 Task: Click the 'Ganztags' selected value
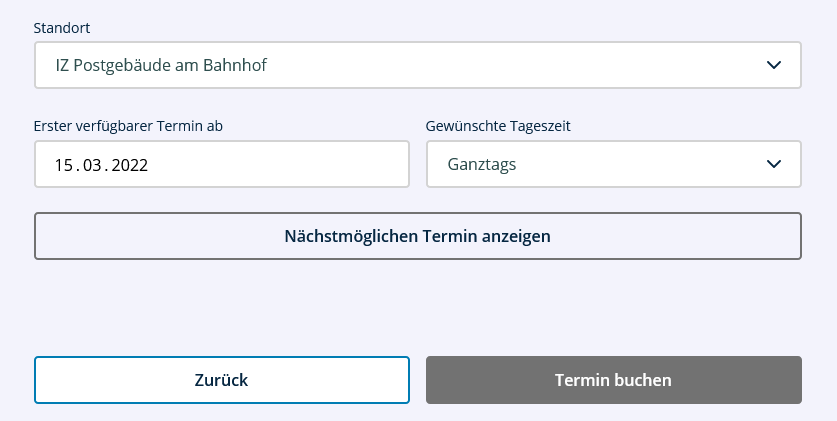pos(482,164)
